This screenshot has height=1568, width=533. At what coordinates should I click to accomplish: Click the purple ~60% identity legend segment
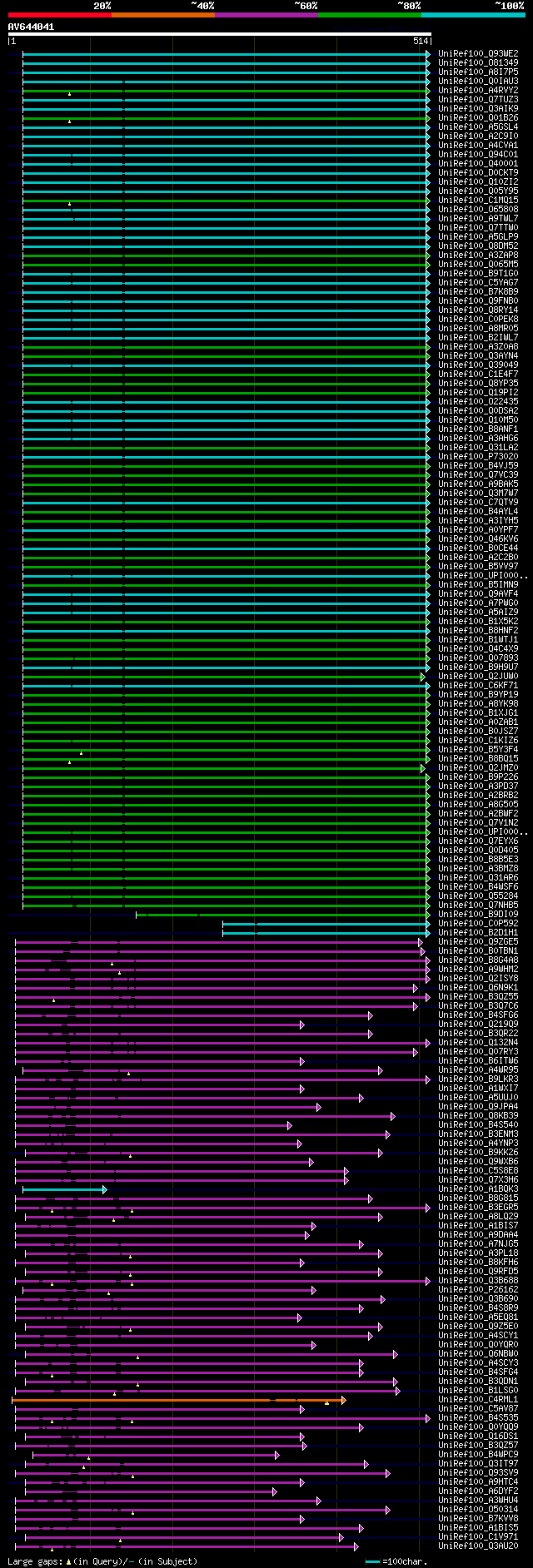tap(266, 15)
